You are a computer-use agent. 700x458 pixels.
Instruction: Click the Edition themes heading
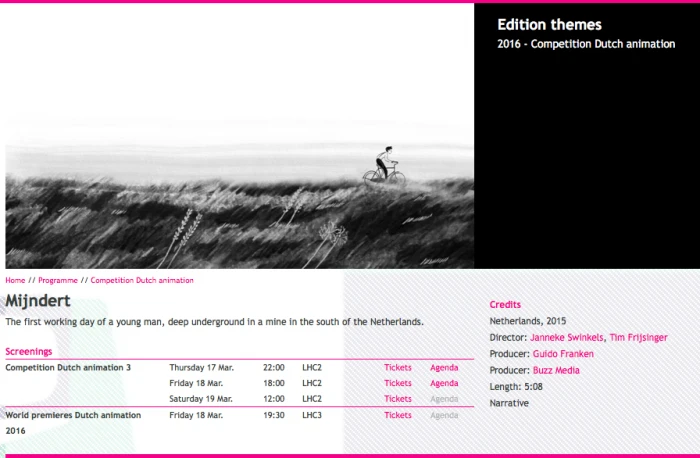coord(550,25)
